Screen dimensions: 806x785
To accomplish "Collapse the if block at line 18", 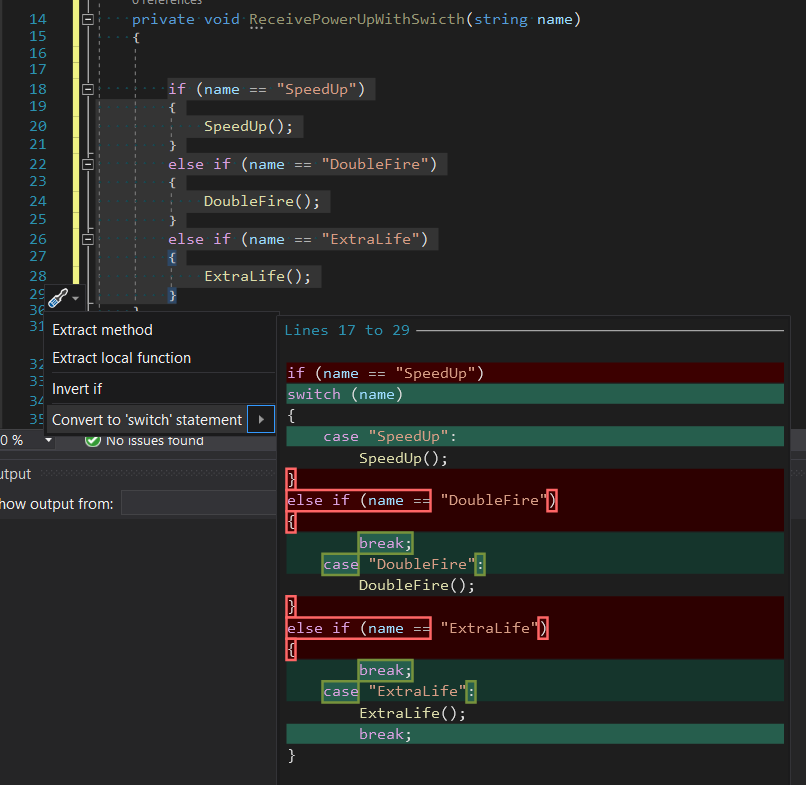I will 88,89.
